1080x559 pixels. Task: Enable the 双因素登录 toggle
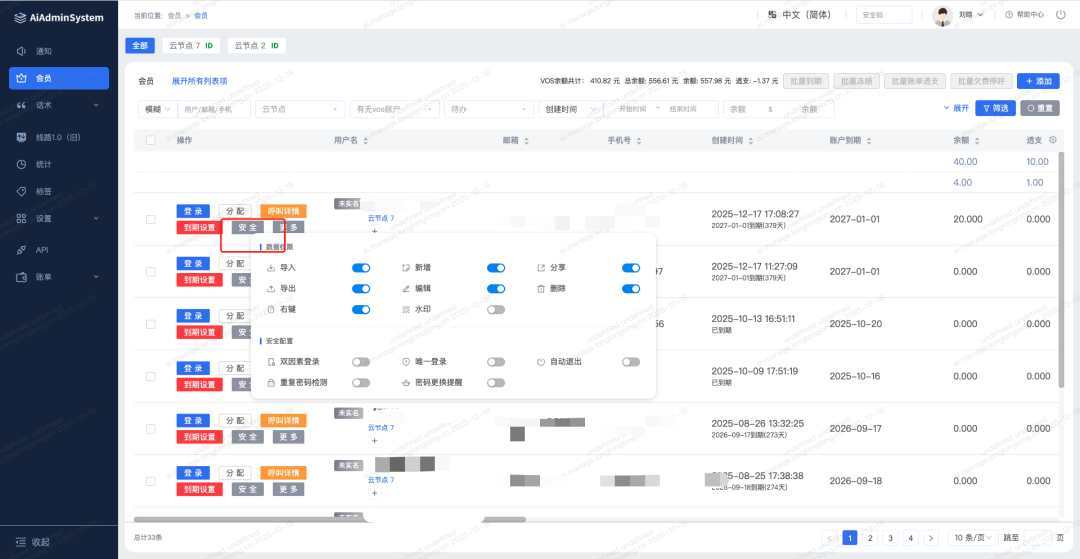(361, 362)
